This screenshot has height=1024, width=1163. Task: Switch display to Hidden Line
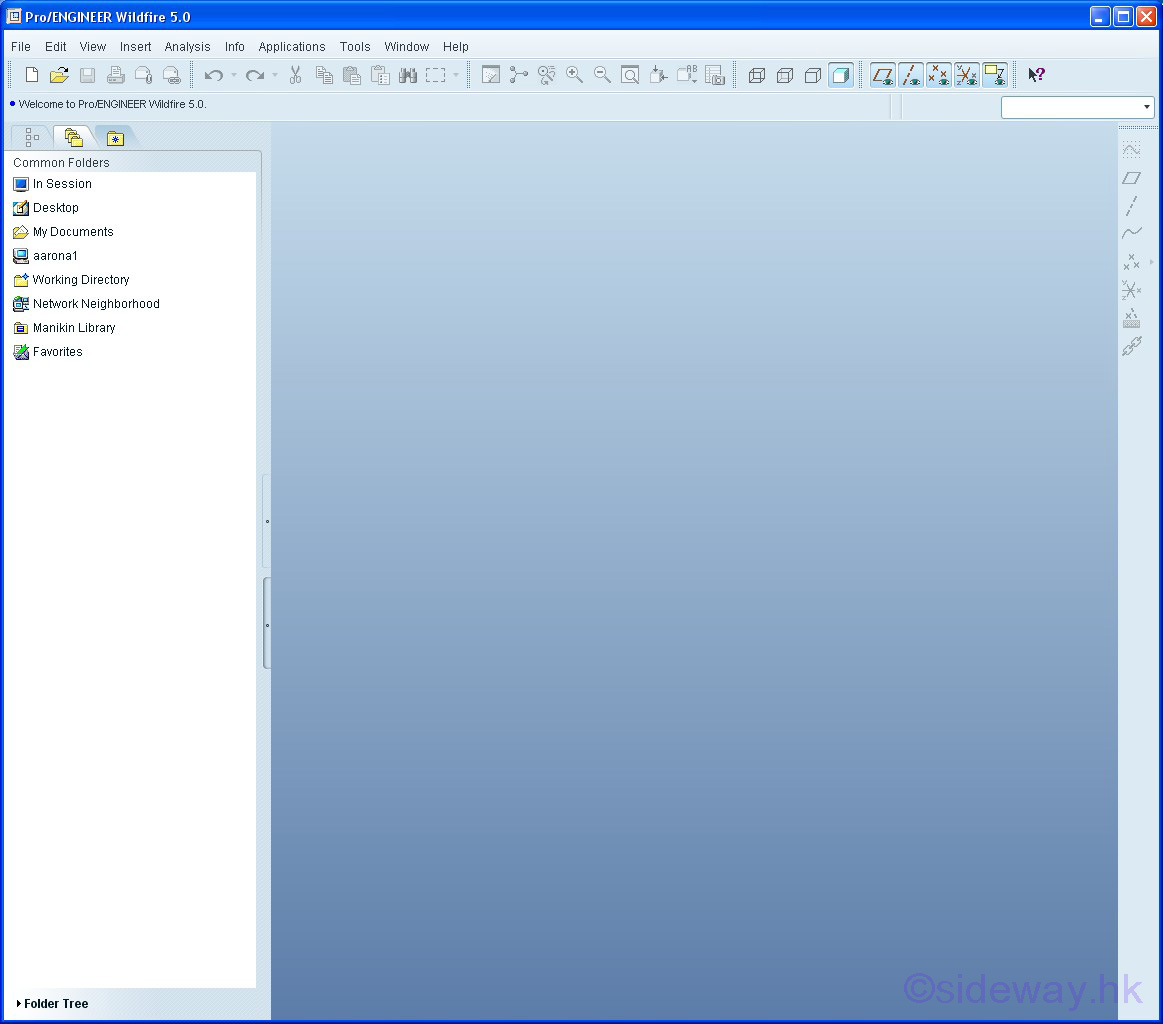785,75
